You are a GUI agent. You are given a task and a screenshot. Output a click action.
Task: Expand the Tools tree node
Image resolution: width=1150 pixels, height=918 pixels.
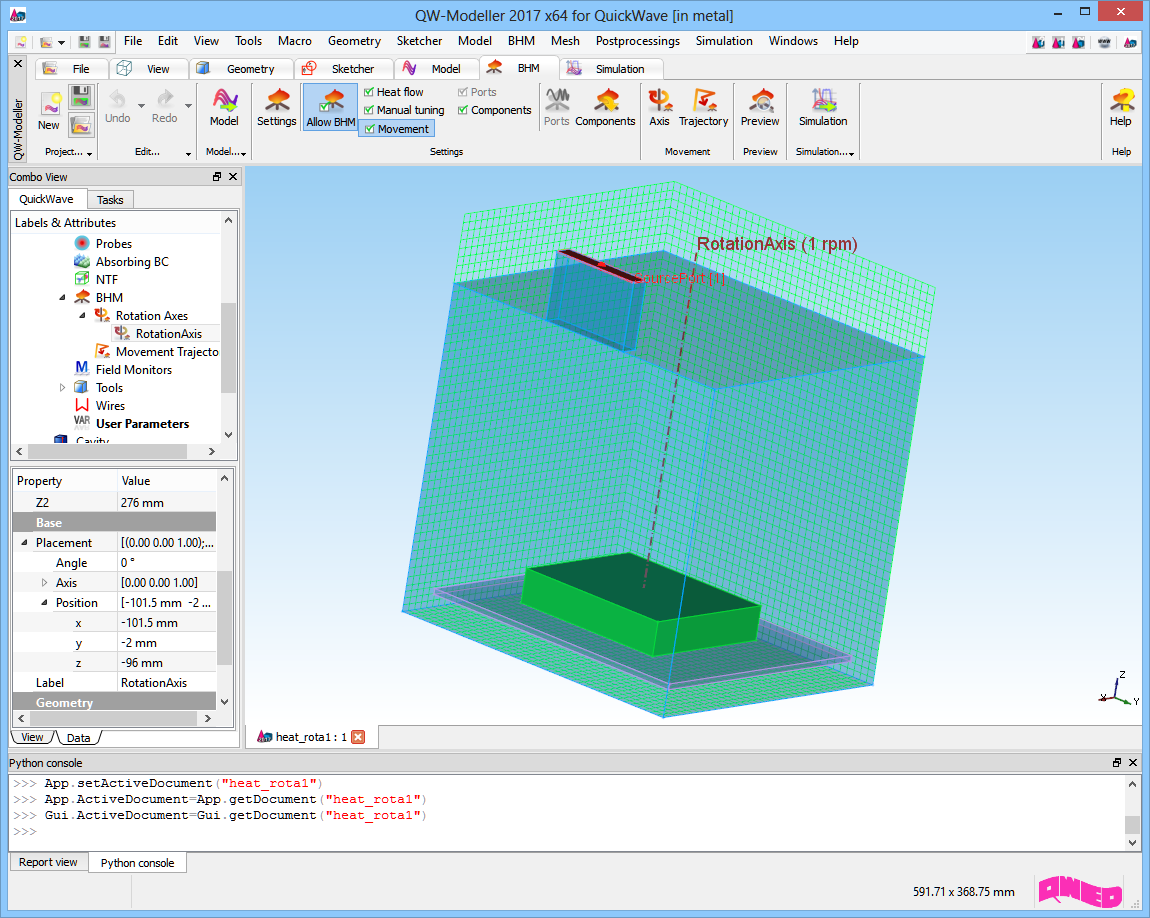point(62,387)
